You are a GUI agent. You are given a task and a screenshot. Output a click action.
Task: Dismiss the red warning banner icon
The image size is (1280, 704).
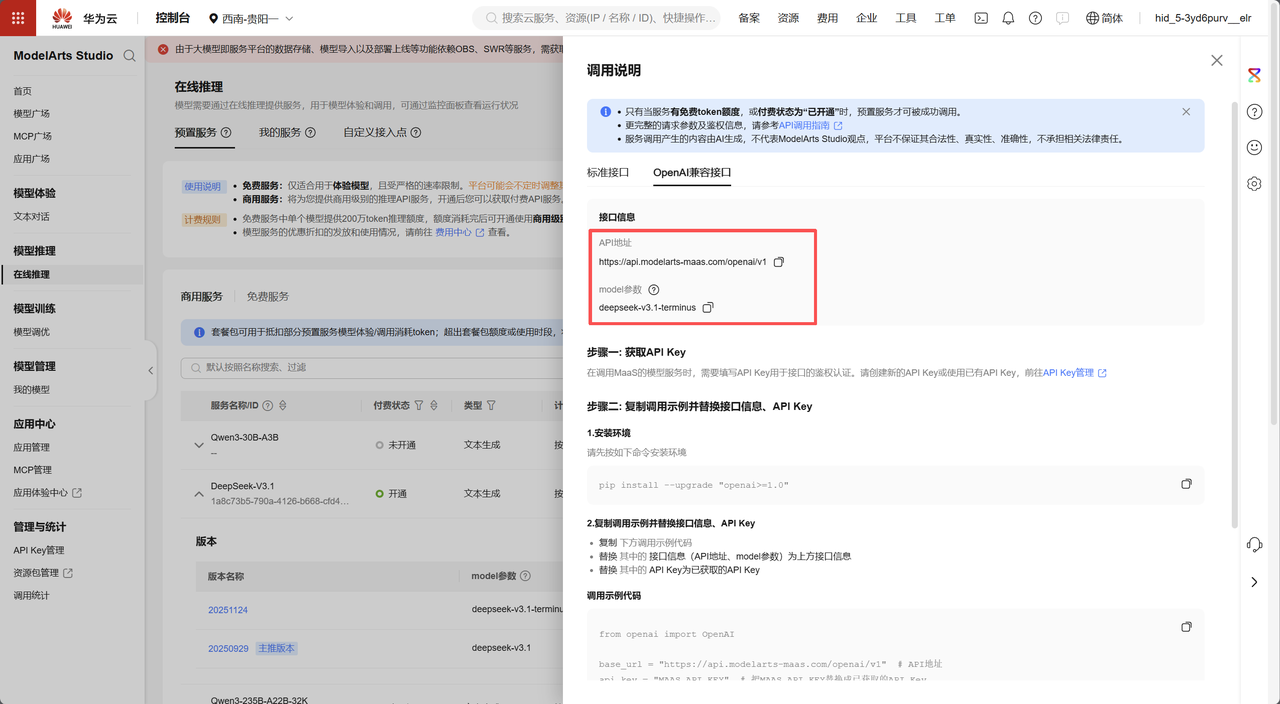click(163, 49)
